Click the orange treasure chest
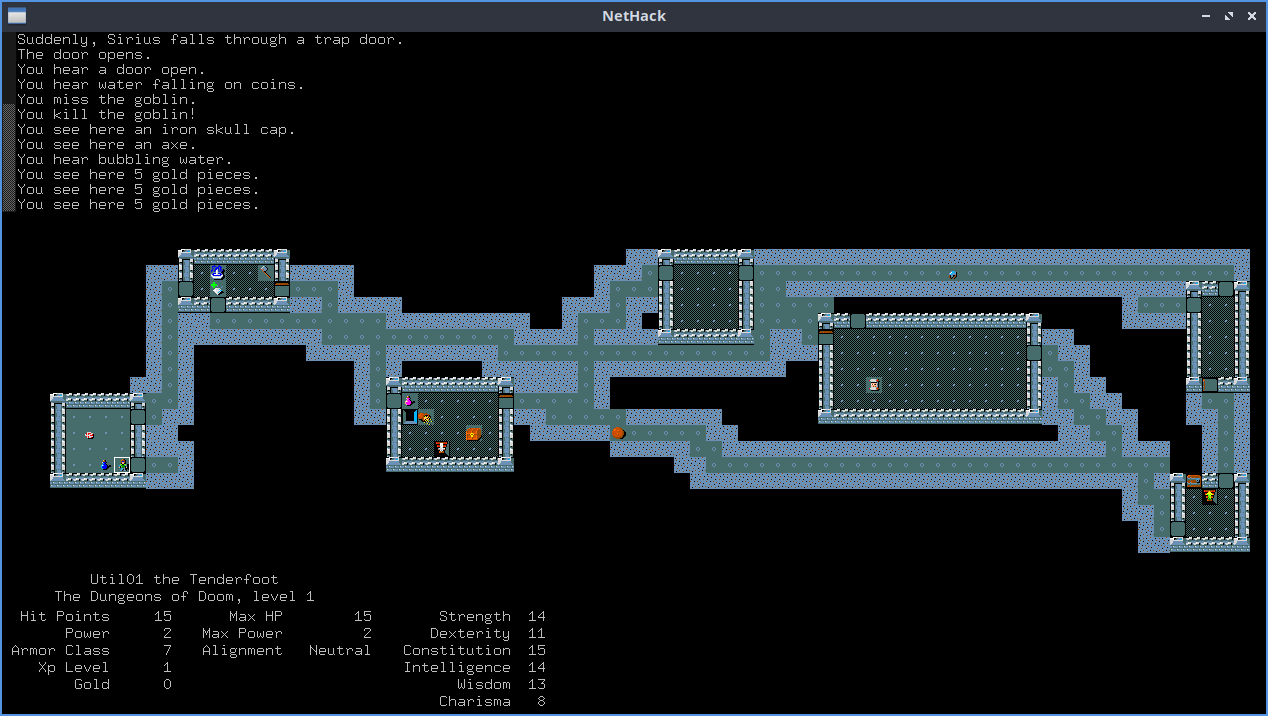The height and width of the screenshot is (716, 1268). click(474, 433)
